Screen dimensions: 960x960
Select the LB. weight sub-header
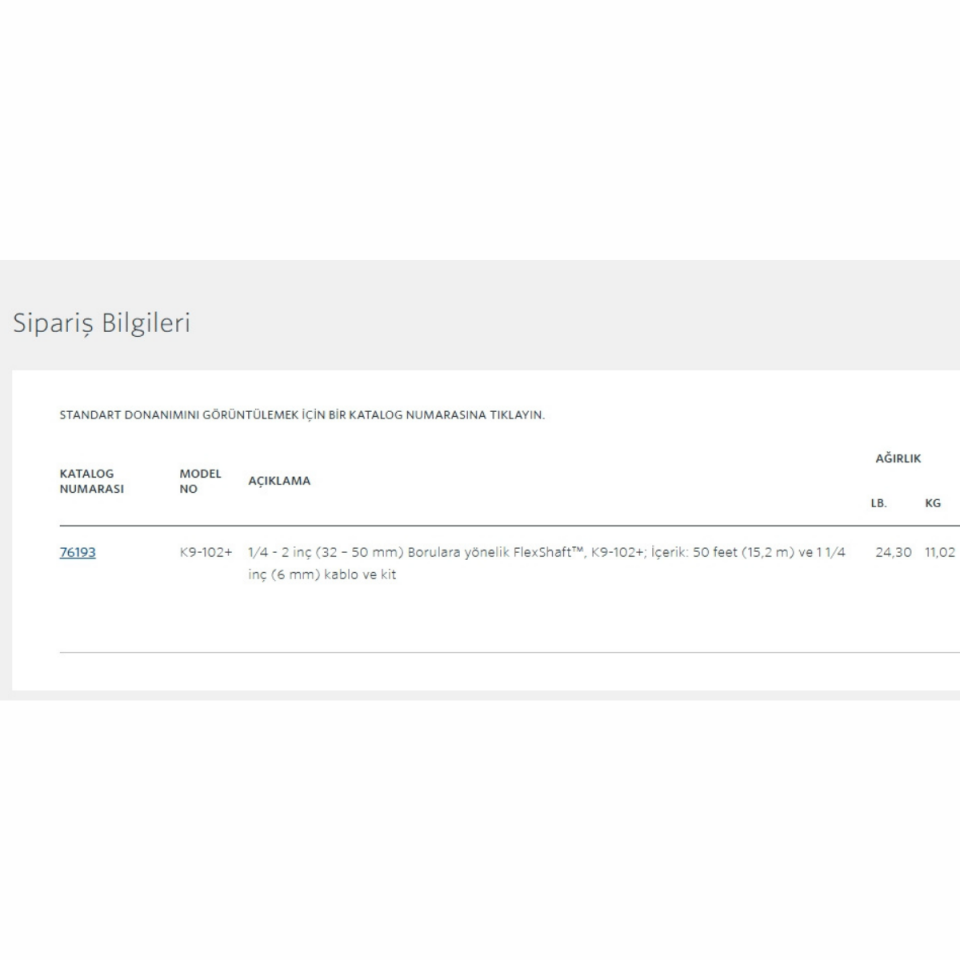(879, 503)
